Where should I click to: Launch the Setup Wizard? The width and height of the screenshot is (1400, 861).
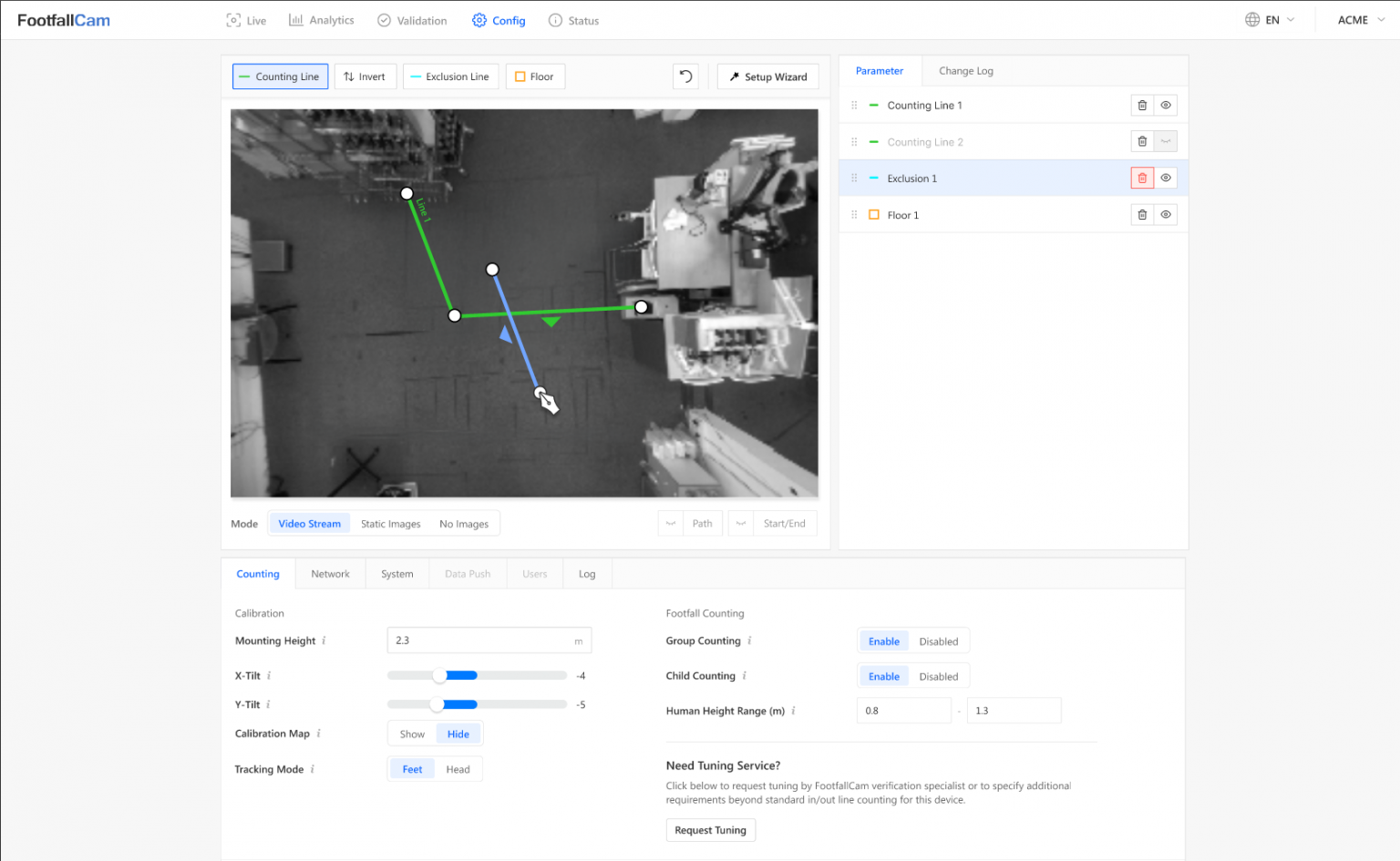click(767, 77)
